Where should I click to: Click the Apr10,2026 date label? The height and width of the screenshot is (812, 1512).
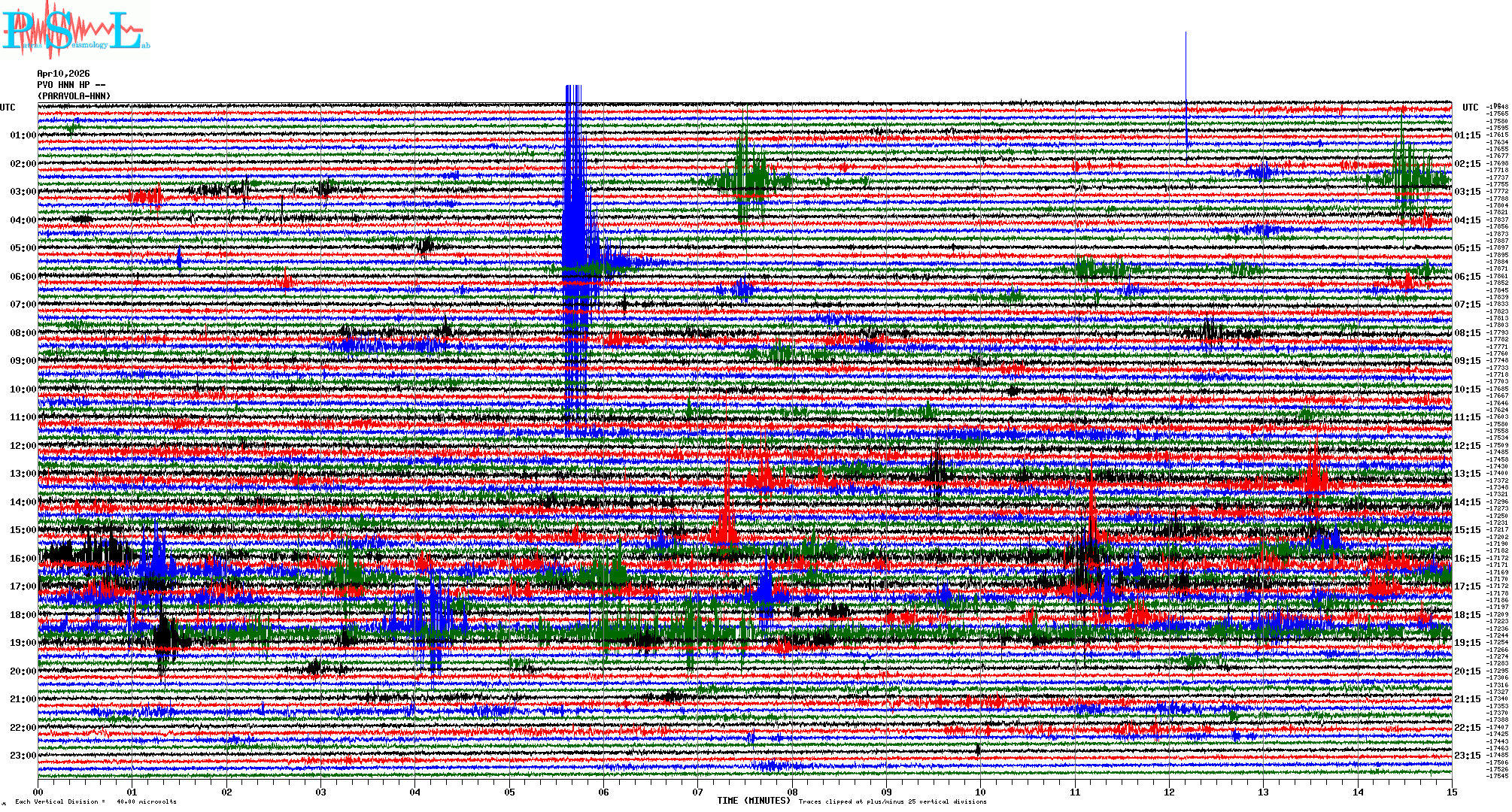(x=63, y=74)
